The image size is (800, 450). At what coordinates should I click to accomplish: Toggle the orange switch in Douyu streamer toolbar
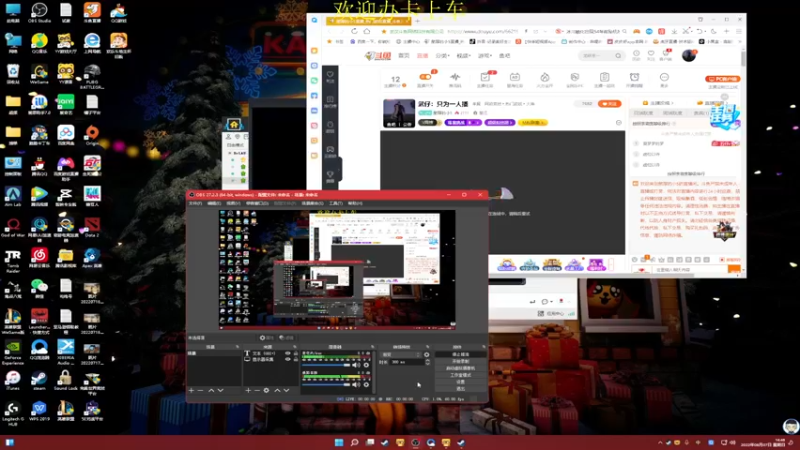click(x=424, y=77)
